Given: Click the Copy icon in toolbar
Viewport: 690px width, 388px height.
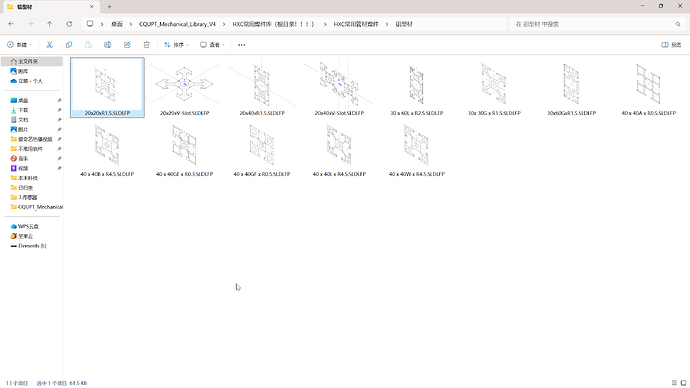Looking at the screenshot, I should pos(69,45).
